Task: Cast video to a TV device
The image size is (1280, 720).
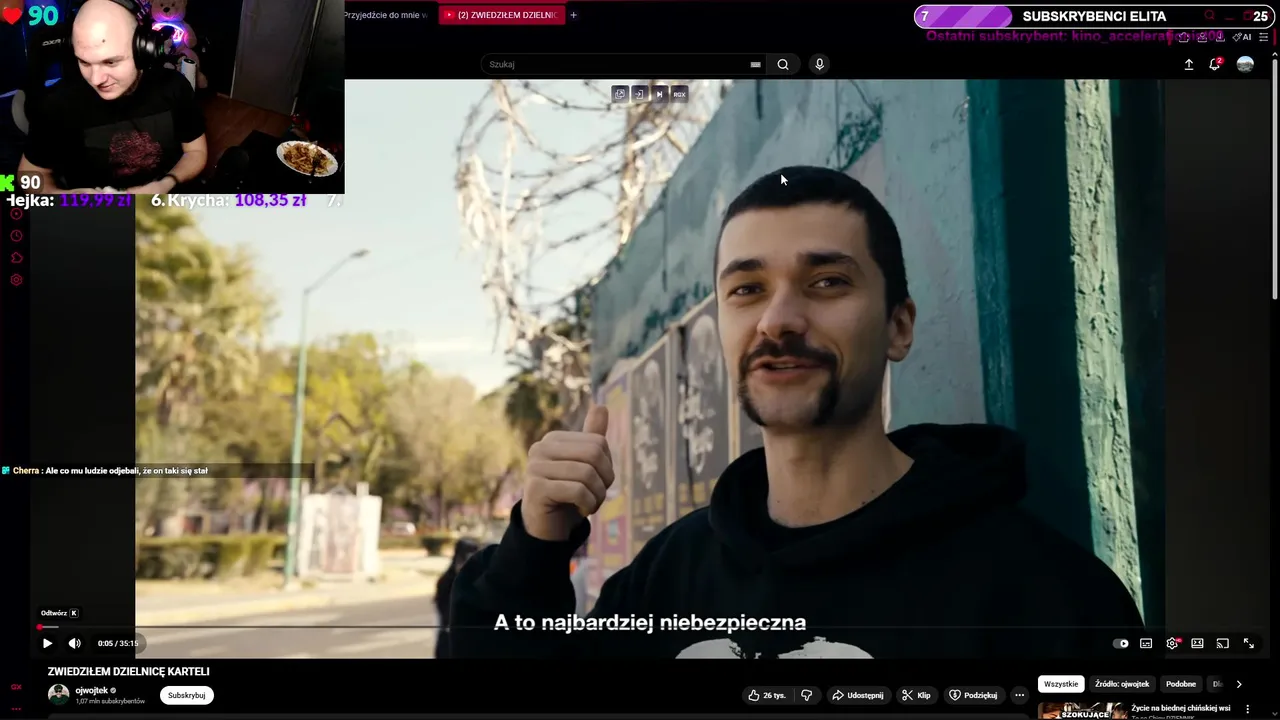Action: pos(1222,643)
